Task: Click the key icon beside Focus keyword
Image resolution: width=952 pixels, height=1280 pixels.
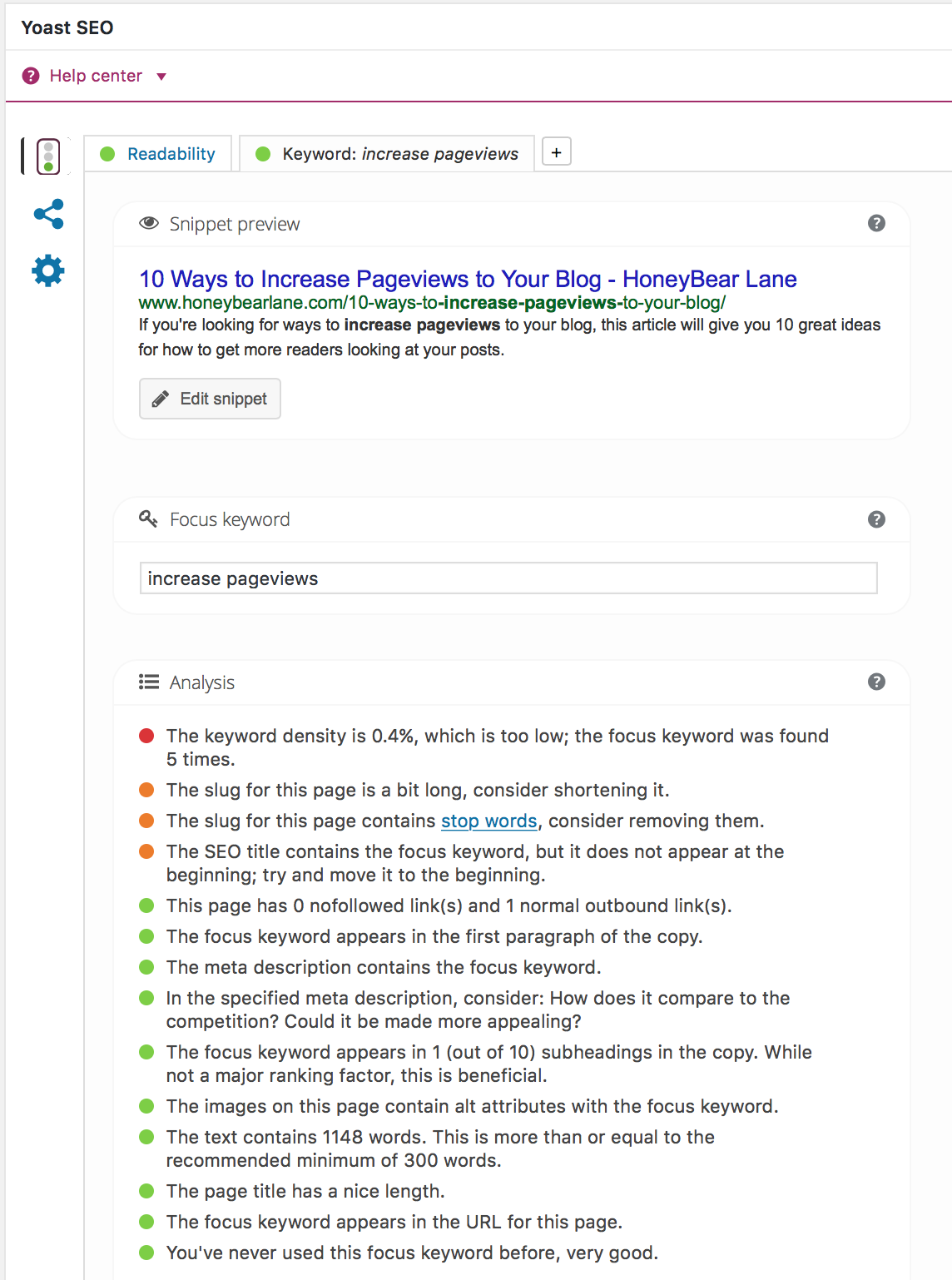Action: [148, 518]
